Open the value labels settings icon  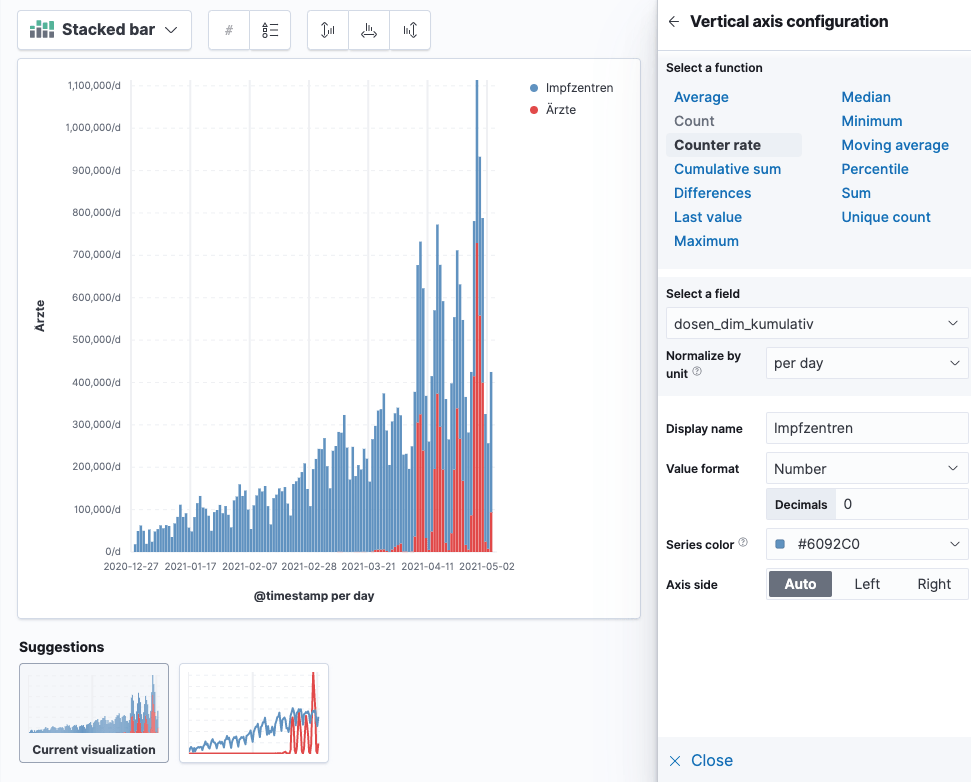[x=229, y=30]
